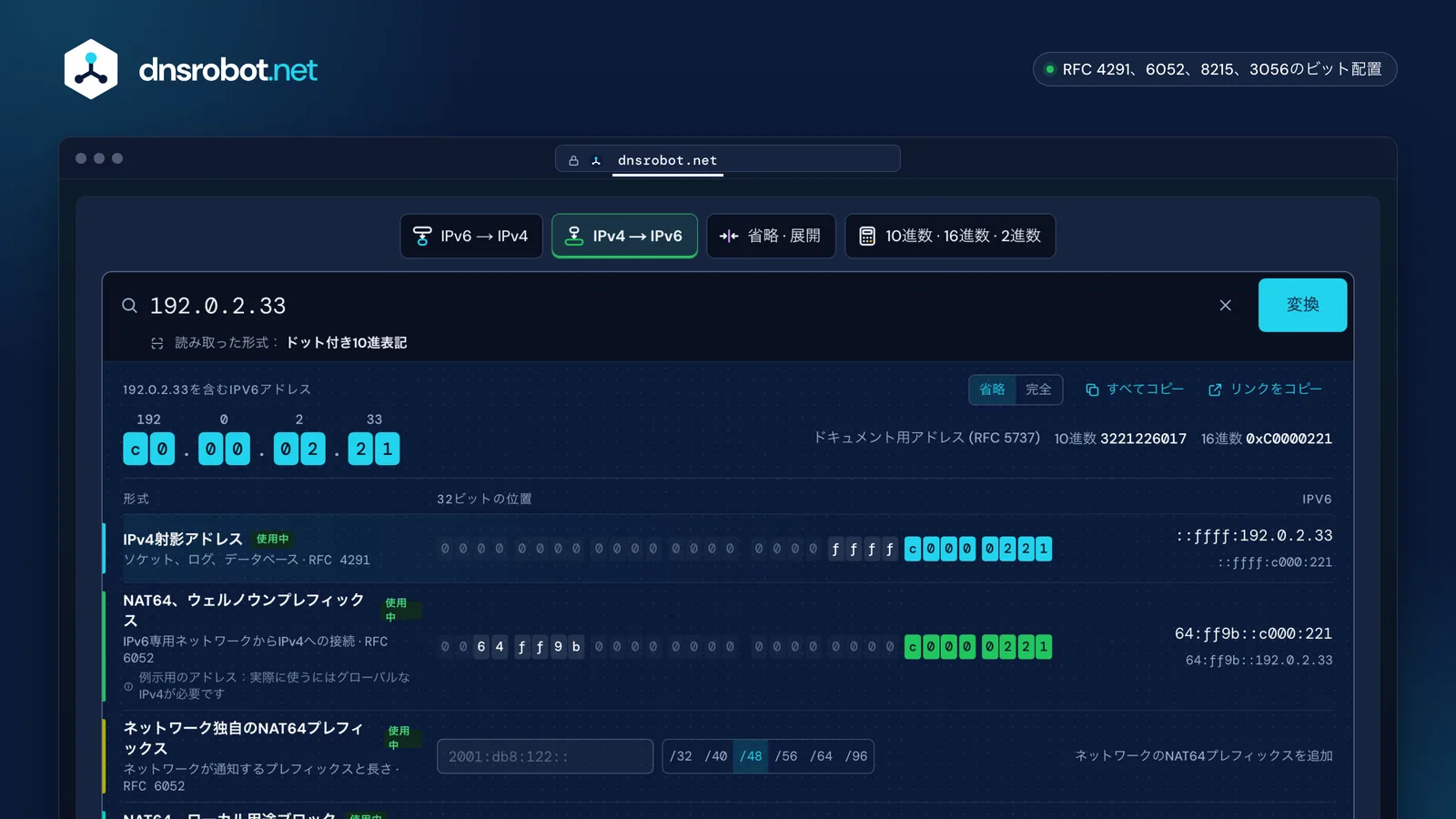Choose the /96 prefix length

click(856, 756)
